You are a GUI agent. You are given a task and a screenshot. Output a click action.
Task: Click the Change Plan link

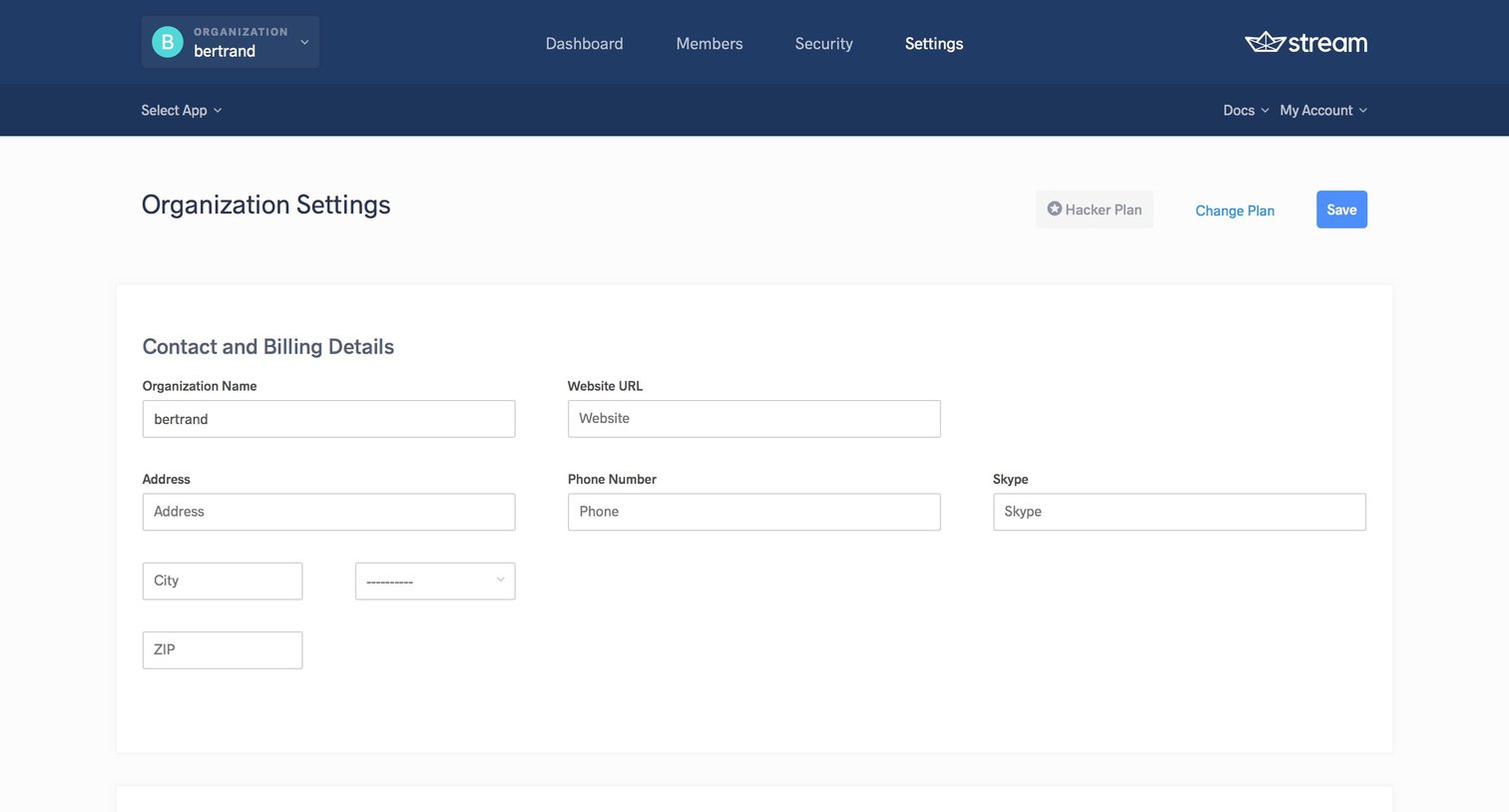1235,210
